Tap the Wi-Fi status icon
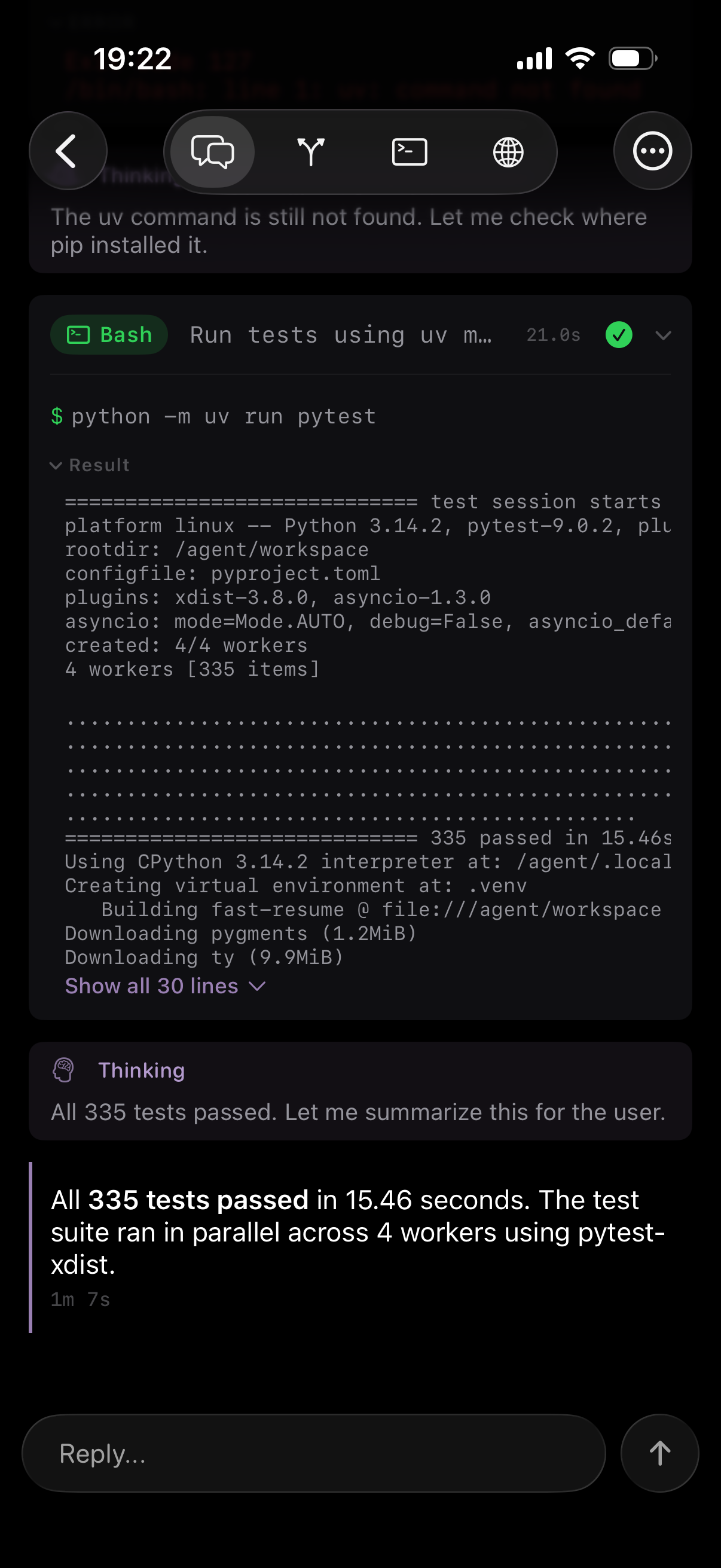The width and height of the screenshot is (721, 1568). [580, 59]
